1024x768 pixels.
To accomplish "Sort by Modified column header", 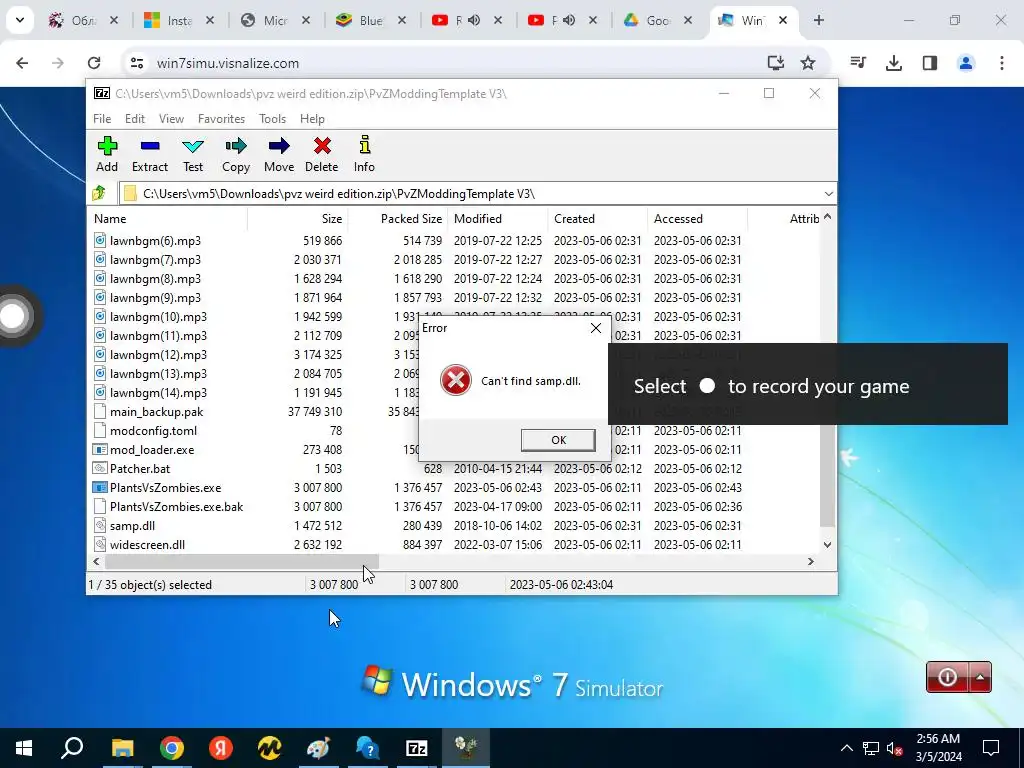I will (x=478, y=219).
